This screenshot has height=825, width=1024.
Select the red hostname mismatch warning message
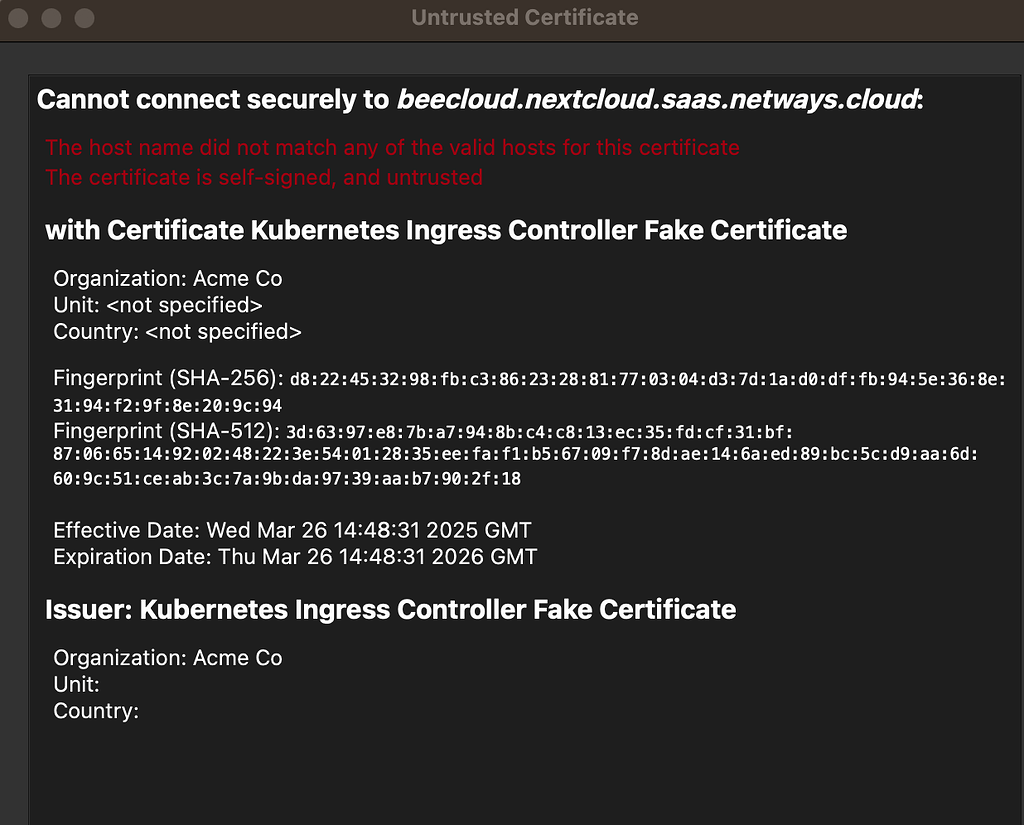390,147
